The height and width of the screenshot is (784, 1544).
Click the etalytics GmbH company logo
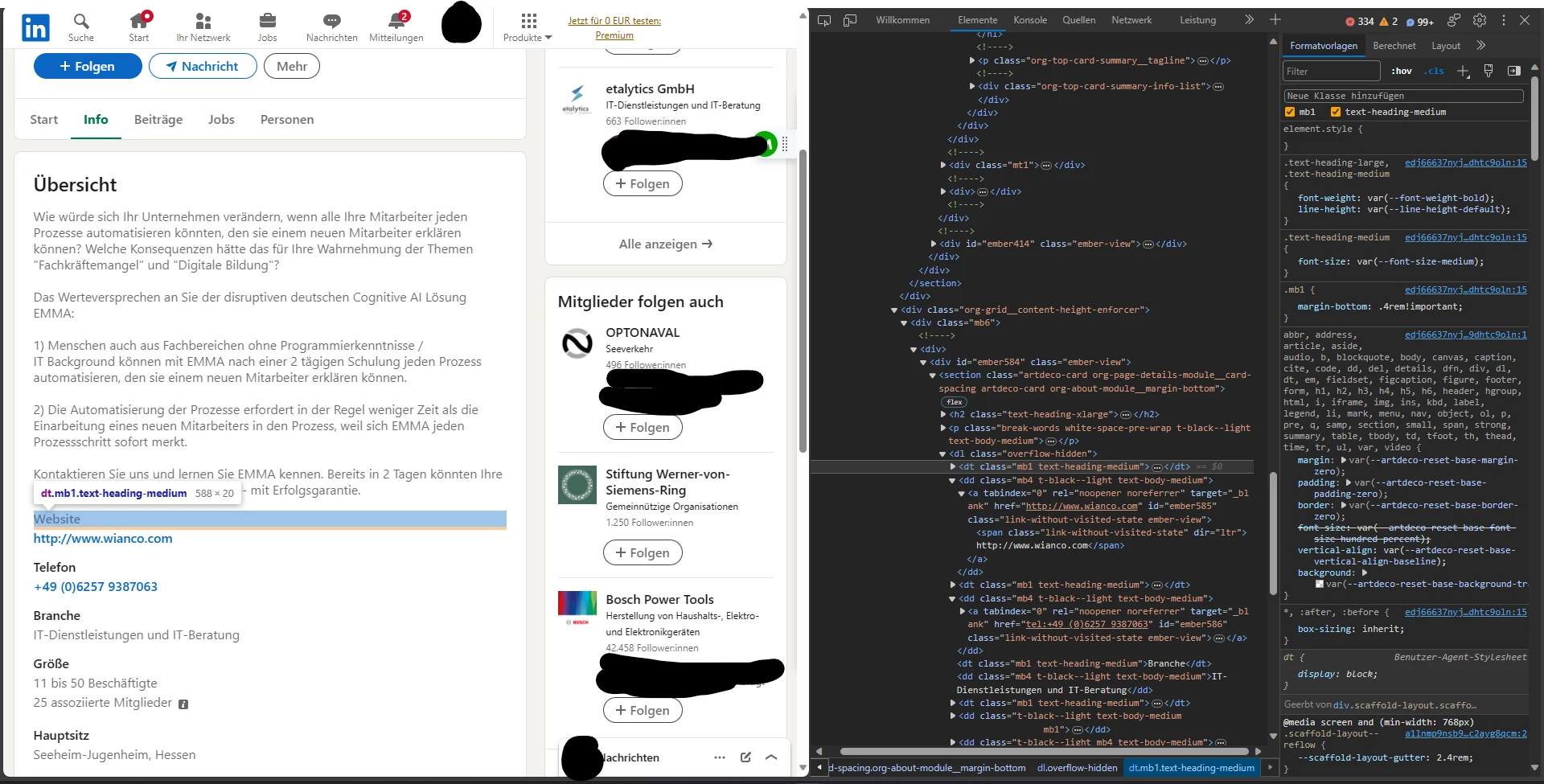click(x=577, y=100)
